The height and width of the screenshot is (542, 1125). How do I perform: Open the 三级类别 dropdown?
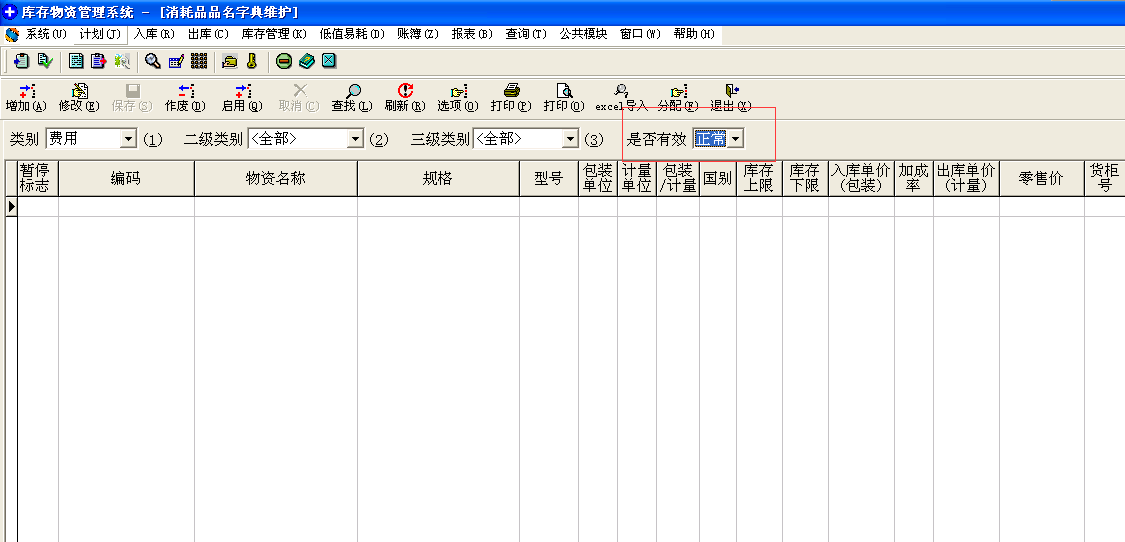pyautogui.click(x=570, y=139)
